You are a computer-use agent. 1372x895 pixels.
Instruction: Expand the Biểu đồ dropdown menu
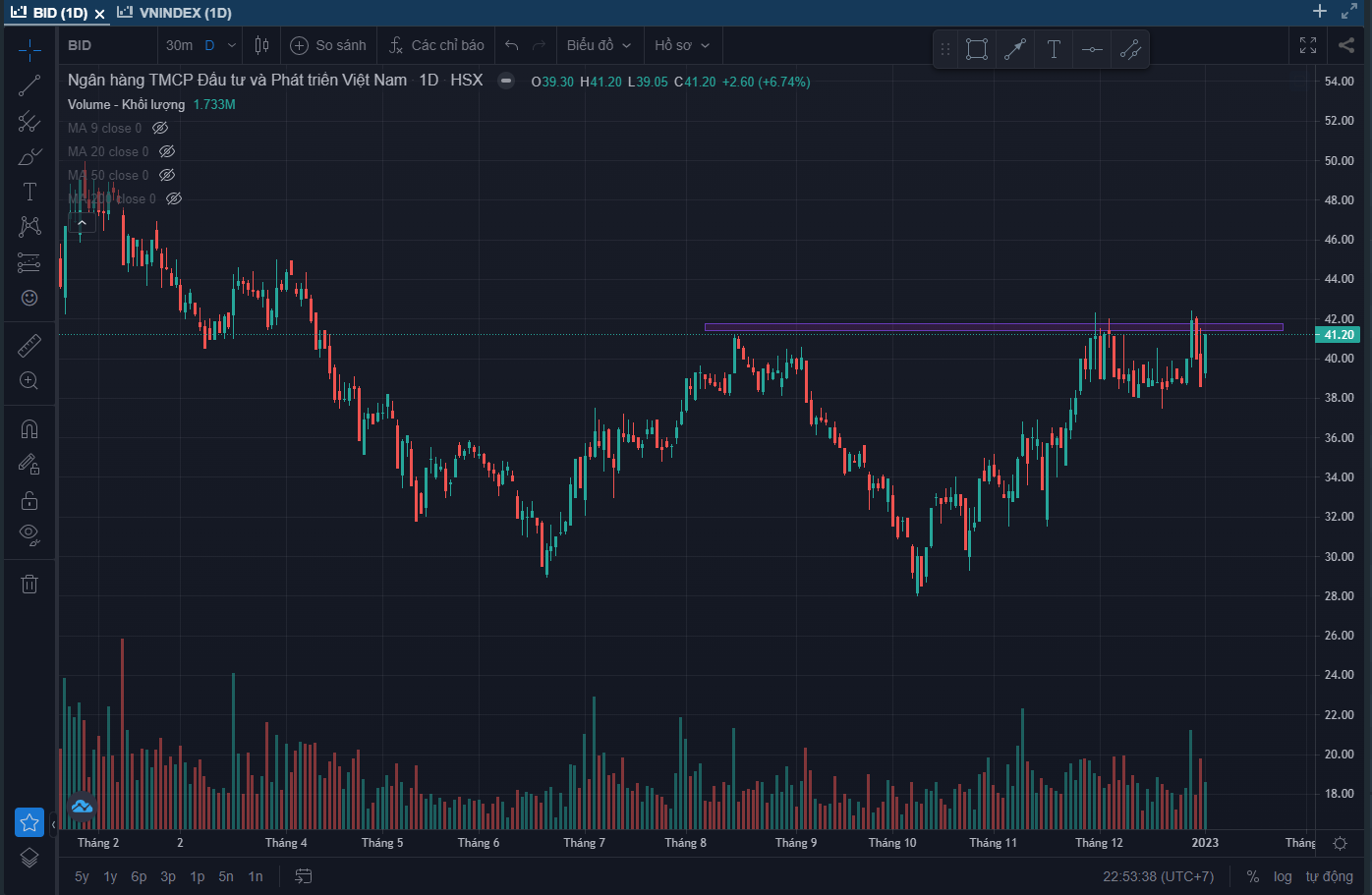click(599, 45)
